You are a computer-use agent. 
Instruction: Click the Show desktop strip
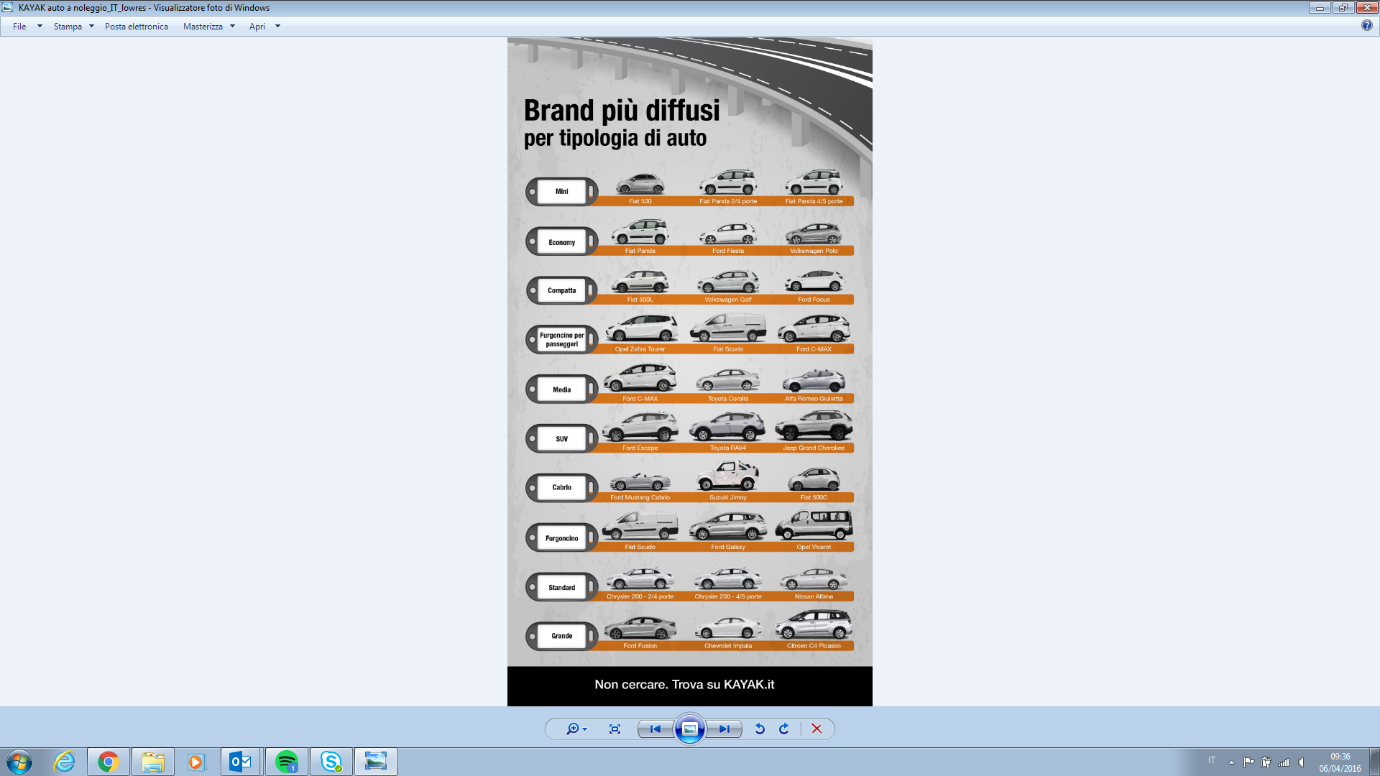[x=1375, y=761]
